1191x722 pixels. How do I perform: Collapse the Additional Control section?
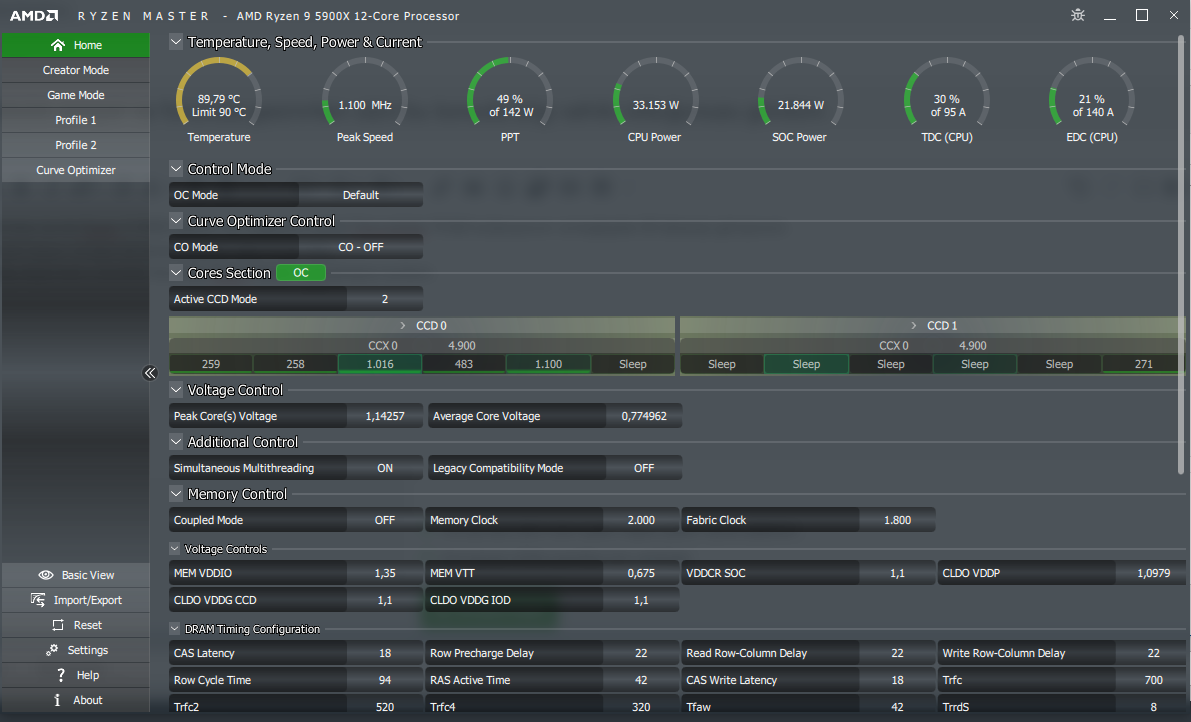(175, 442)
